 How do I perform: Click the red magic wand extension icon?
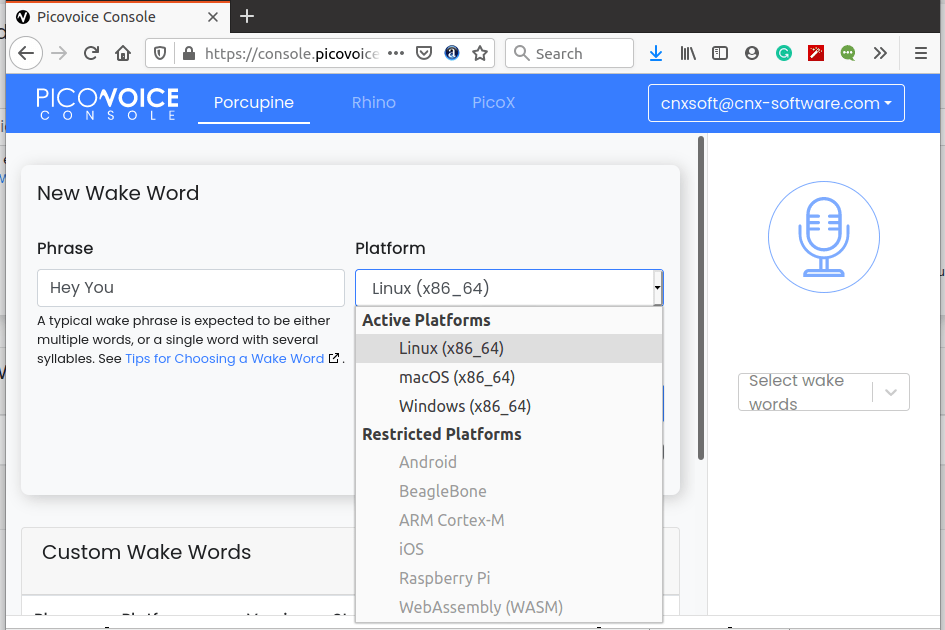[816, 54]
